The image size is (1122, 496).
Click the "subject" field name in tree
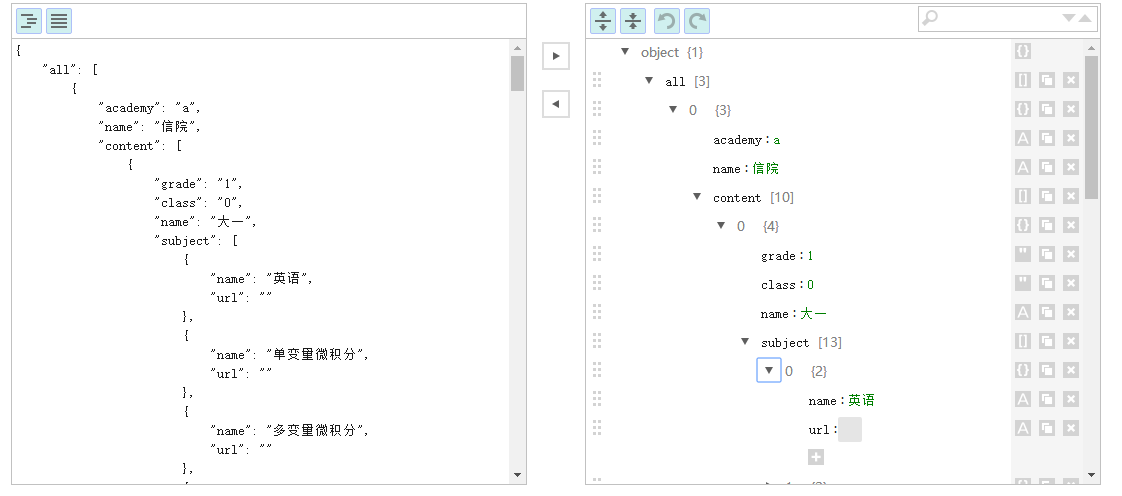pos(785,343)
